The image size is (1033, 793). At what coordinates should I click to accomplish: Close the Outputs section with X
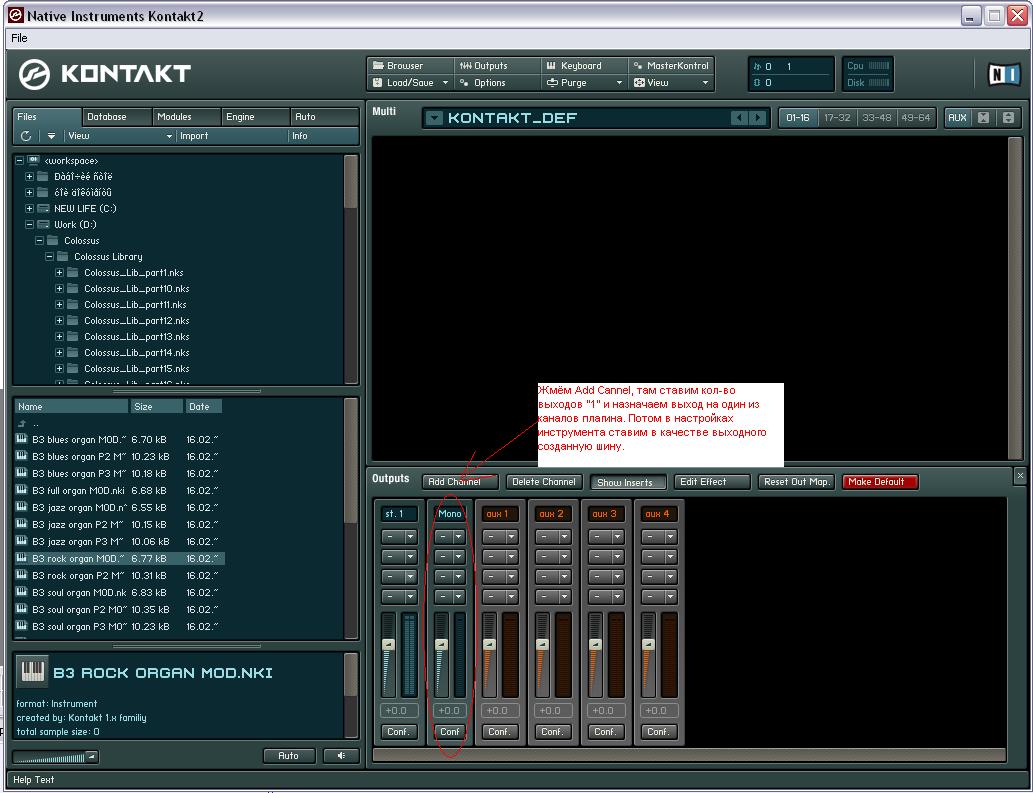click(x=1020, y=475)
